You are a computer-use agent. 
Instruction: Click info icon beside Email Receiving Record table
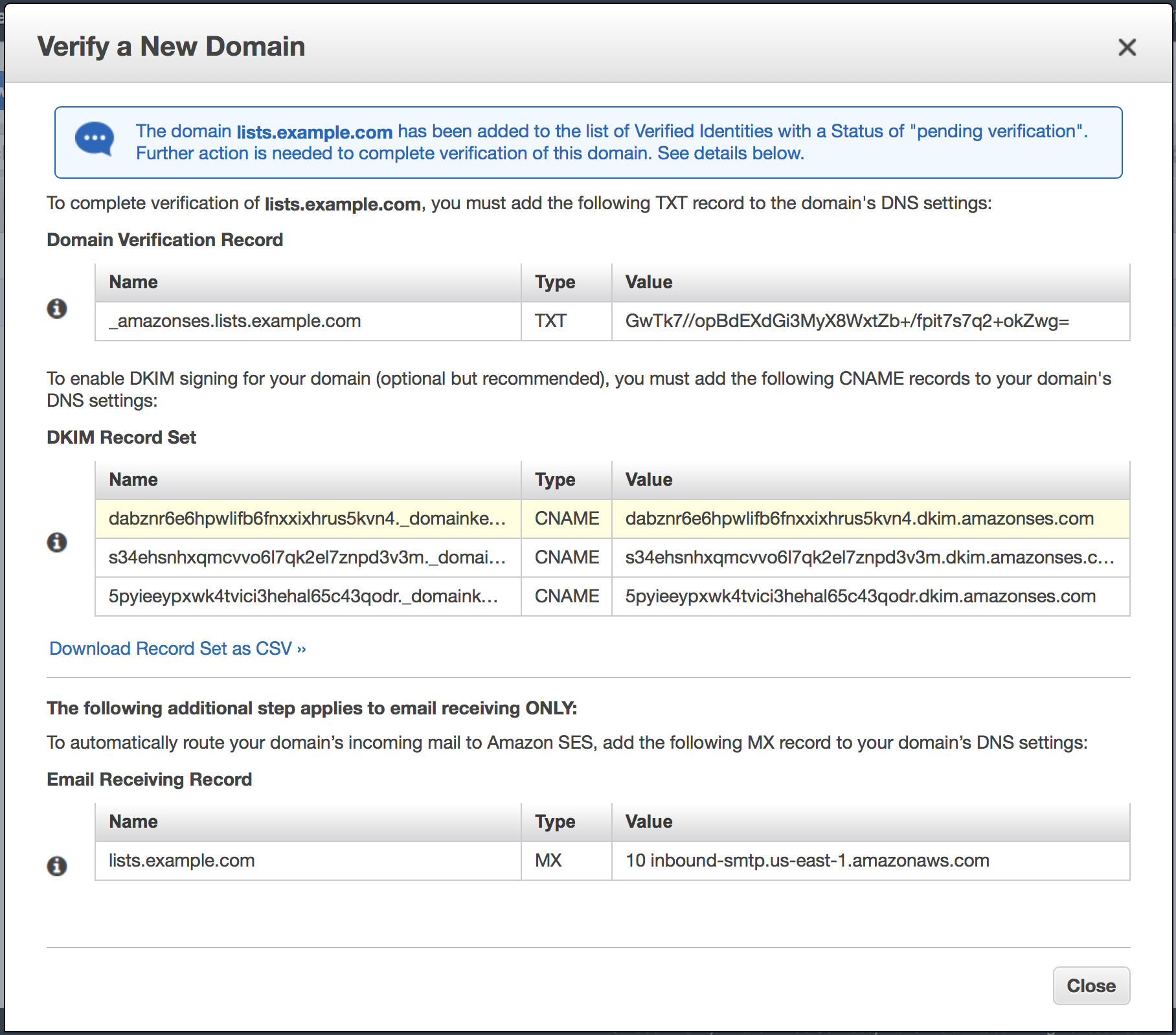pyautogui.click(x=57, y=866)
